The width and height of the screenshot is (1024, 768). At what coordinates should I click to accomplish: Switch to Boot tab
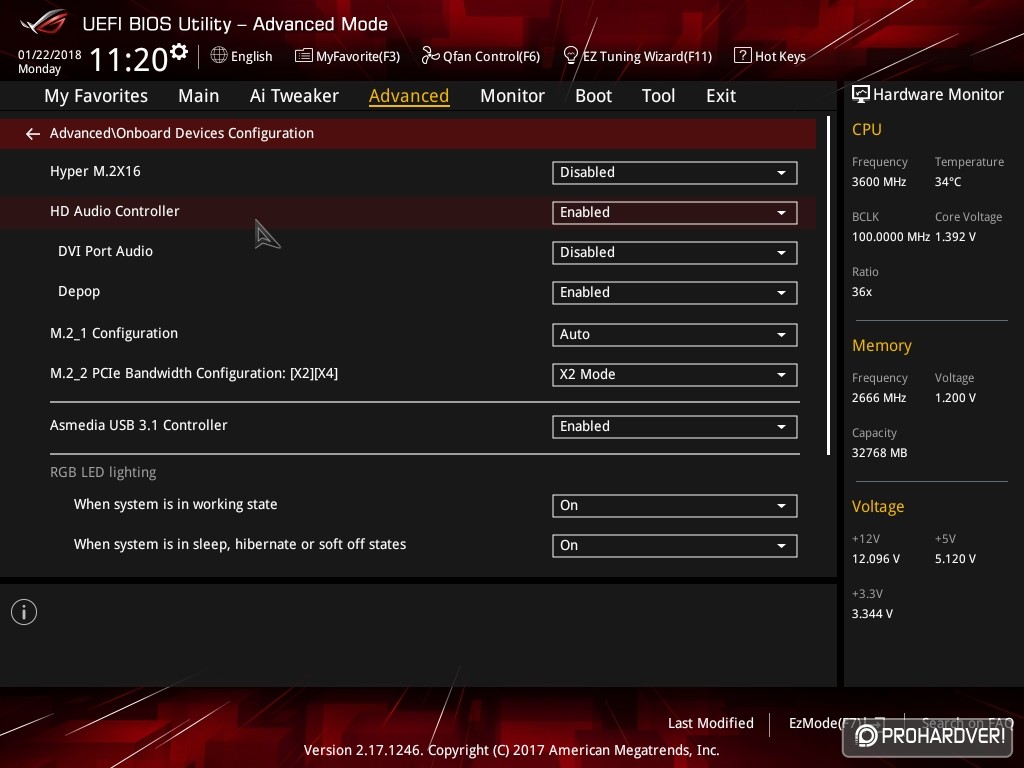[x=593, y=96]
